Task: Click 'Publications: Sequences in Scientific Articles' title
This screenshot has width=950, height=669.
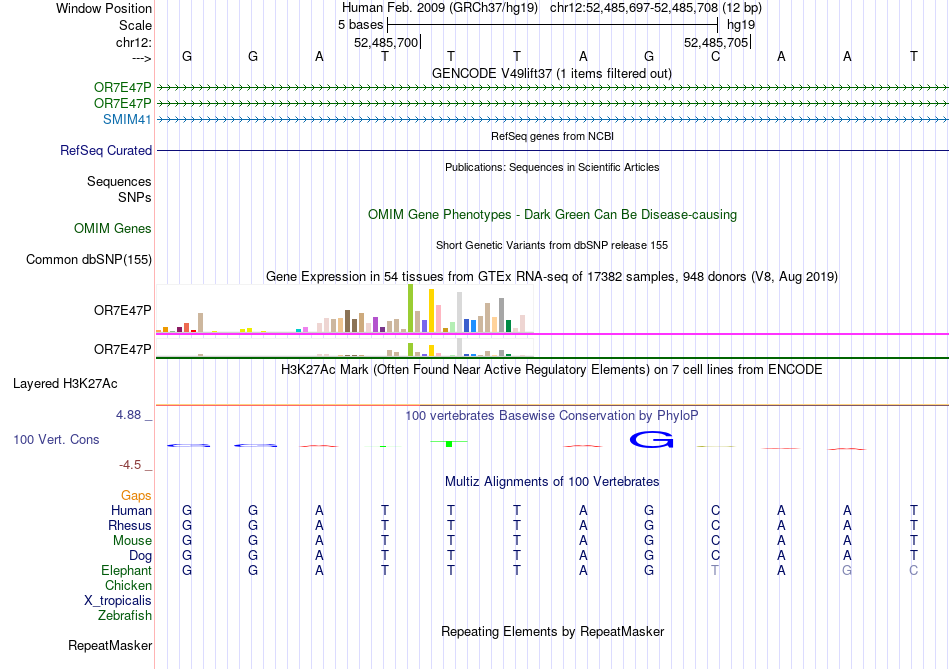Action: pyautogui.click(x=552, y=167)
